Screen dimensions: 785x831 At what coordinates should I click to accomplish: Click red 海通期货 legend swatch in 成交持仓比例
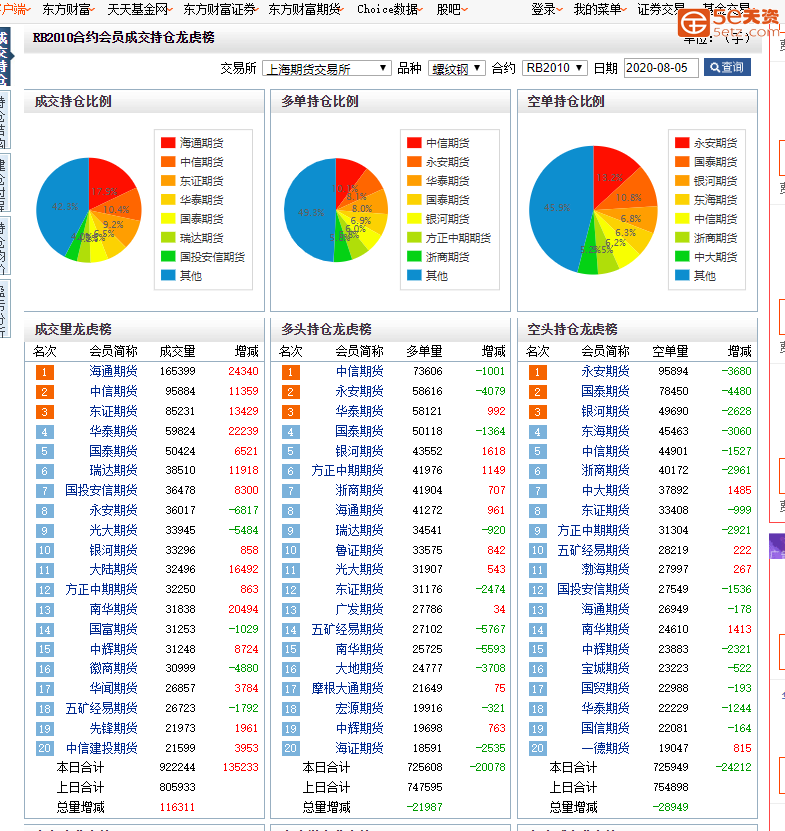pyautogui.click(x=168, y=143)
